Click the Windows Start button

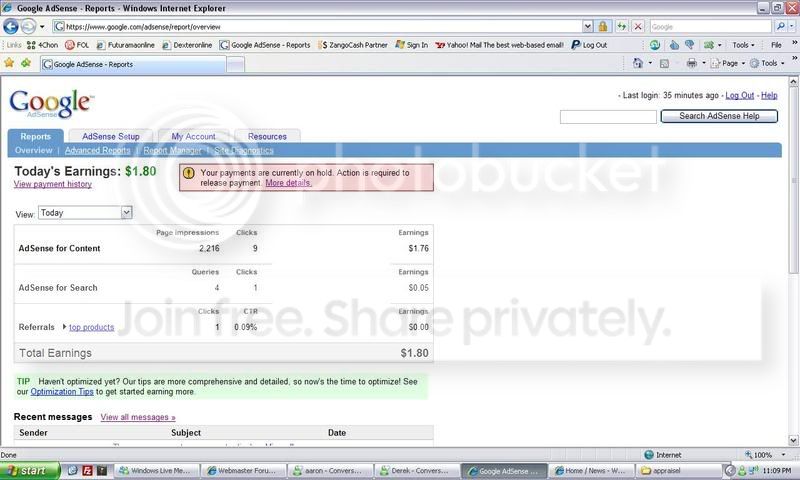point(30,470)
